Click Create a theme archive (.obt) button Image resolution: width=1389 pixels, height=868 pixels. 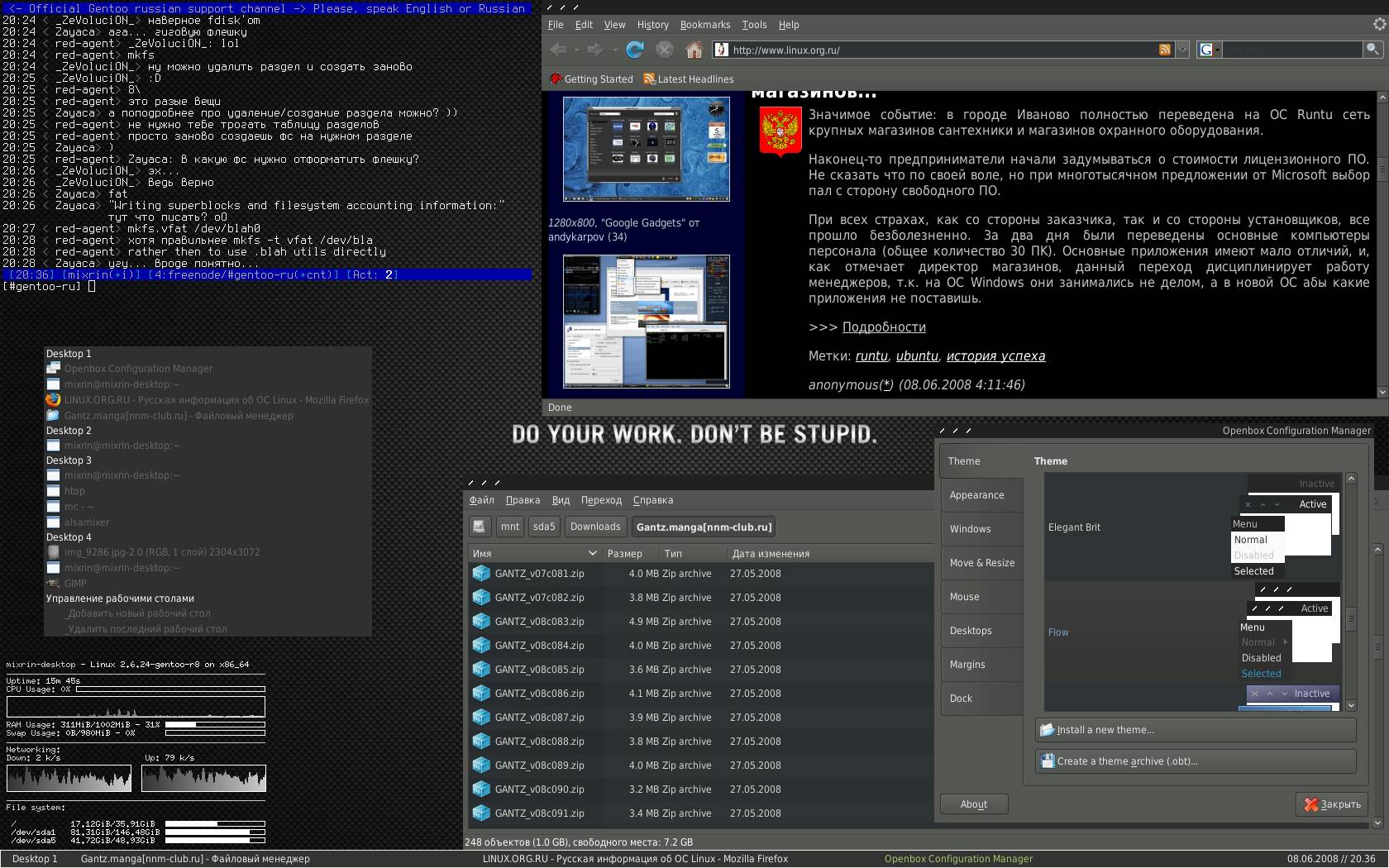click(x=1196, y=761)
